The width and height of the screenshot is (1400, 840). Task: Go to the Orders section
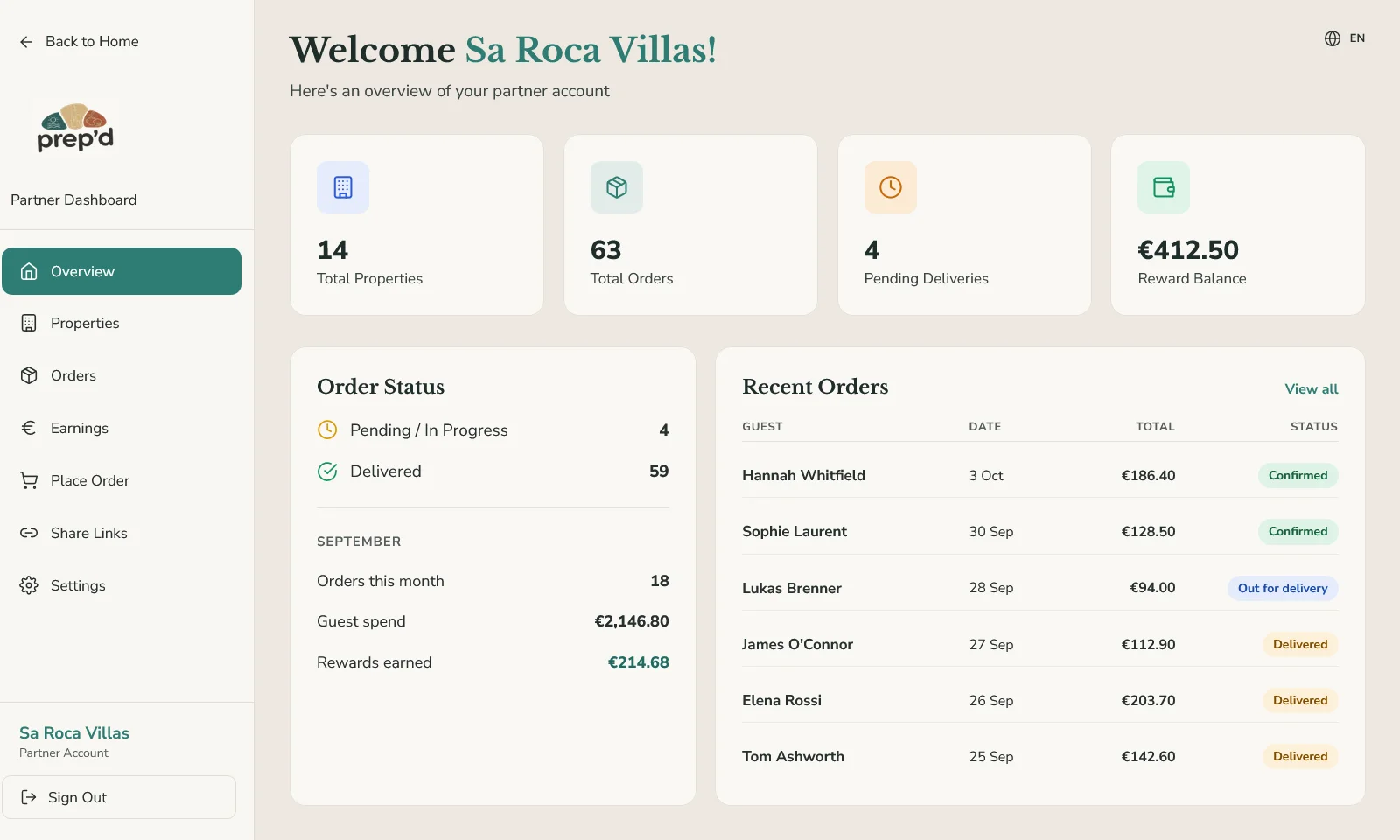[x=122, y=375]
